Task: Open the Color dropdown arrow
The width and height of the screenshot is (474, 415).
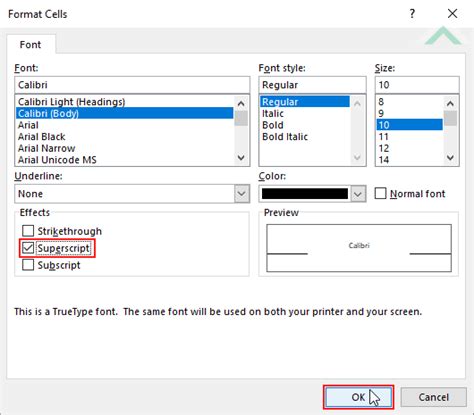Action: pos(358,194)
